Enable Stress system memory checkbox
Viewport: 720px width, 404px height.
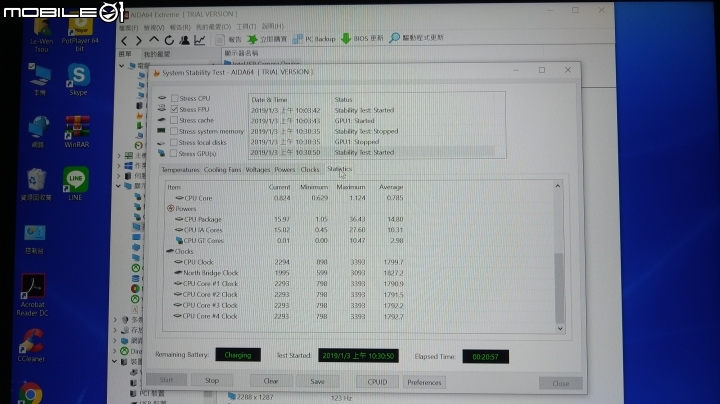click(174, 131)
